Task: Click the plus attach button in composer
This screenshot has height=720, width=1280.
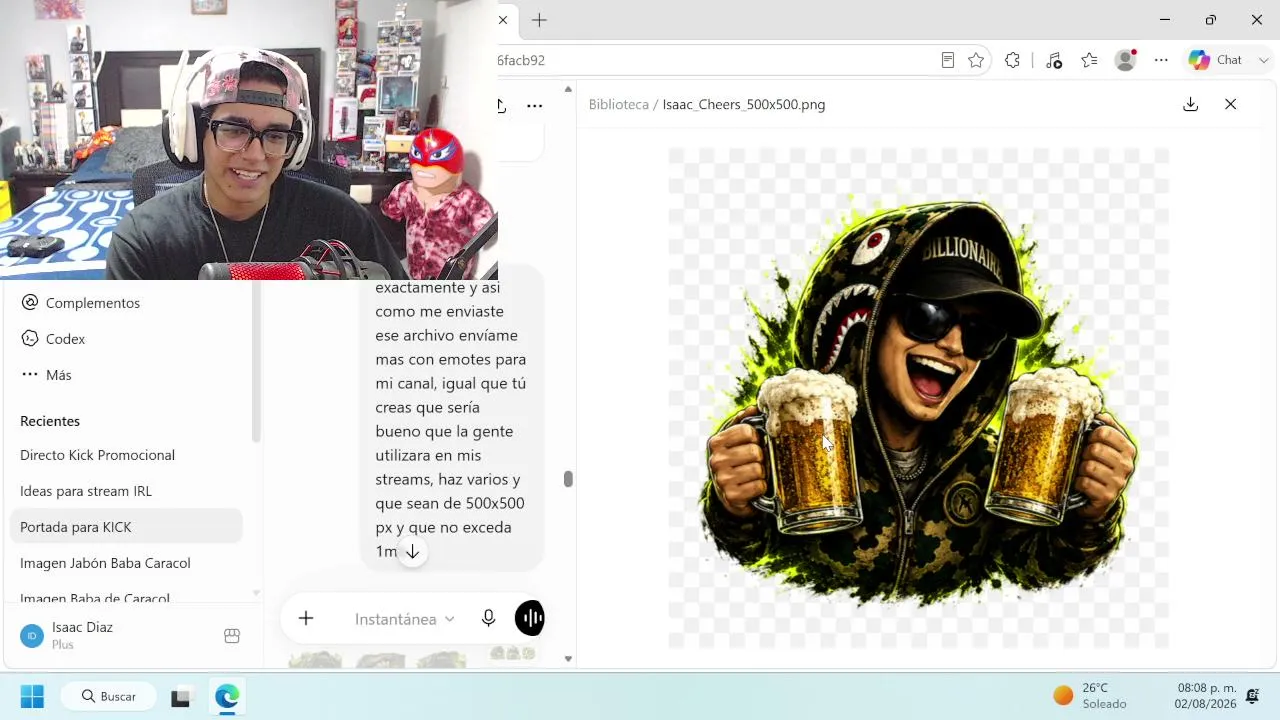Action: pos(306,619)
